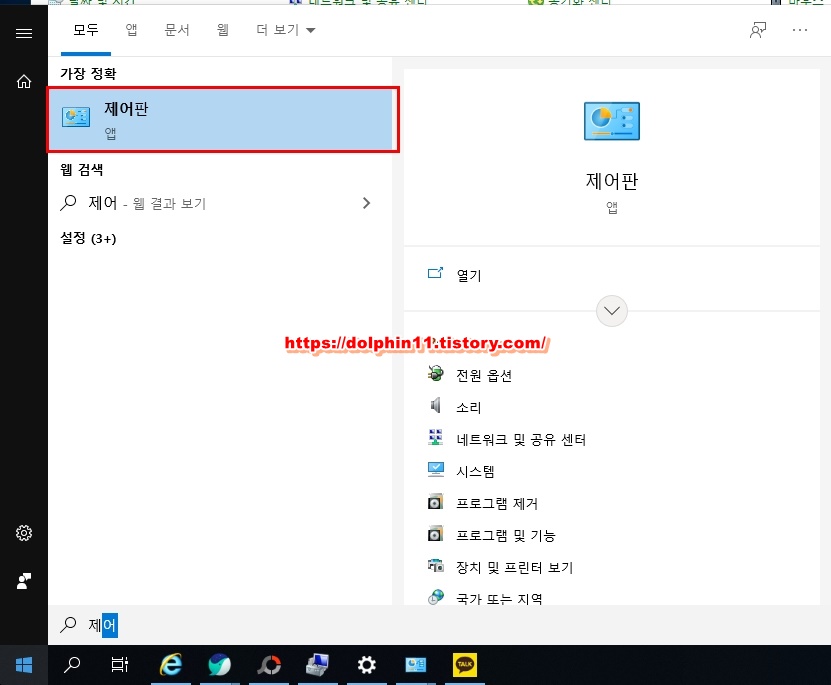The width and height of the screenshot is (831, 685).
Task: Click the open-window icon beside 열기
Action: 435,273
